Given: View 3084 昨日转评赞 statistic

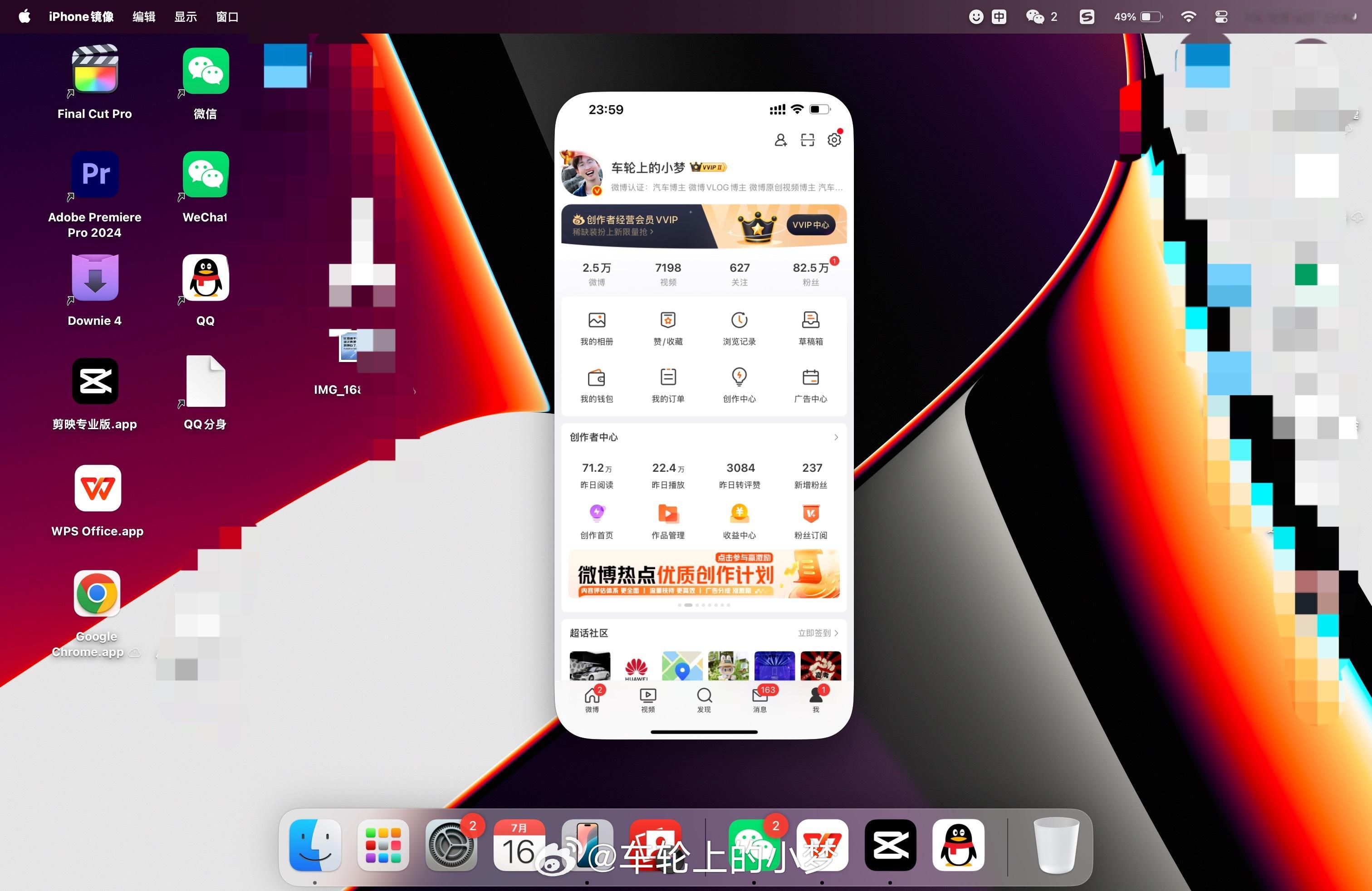Looking at the screenshot, I should coord(740,475).
